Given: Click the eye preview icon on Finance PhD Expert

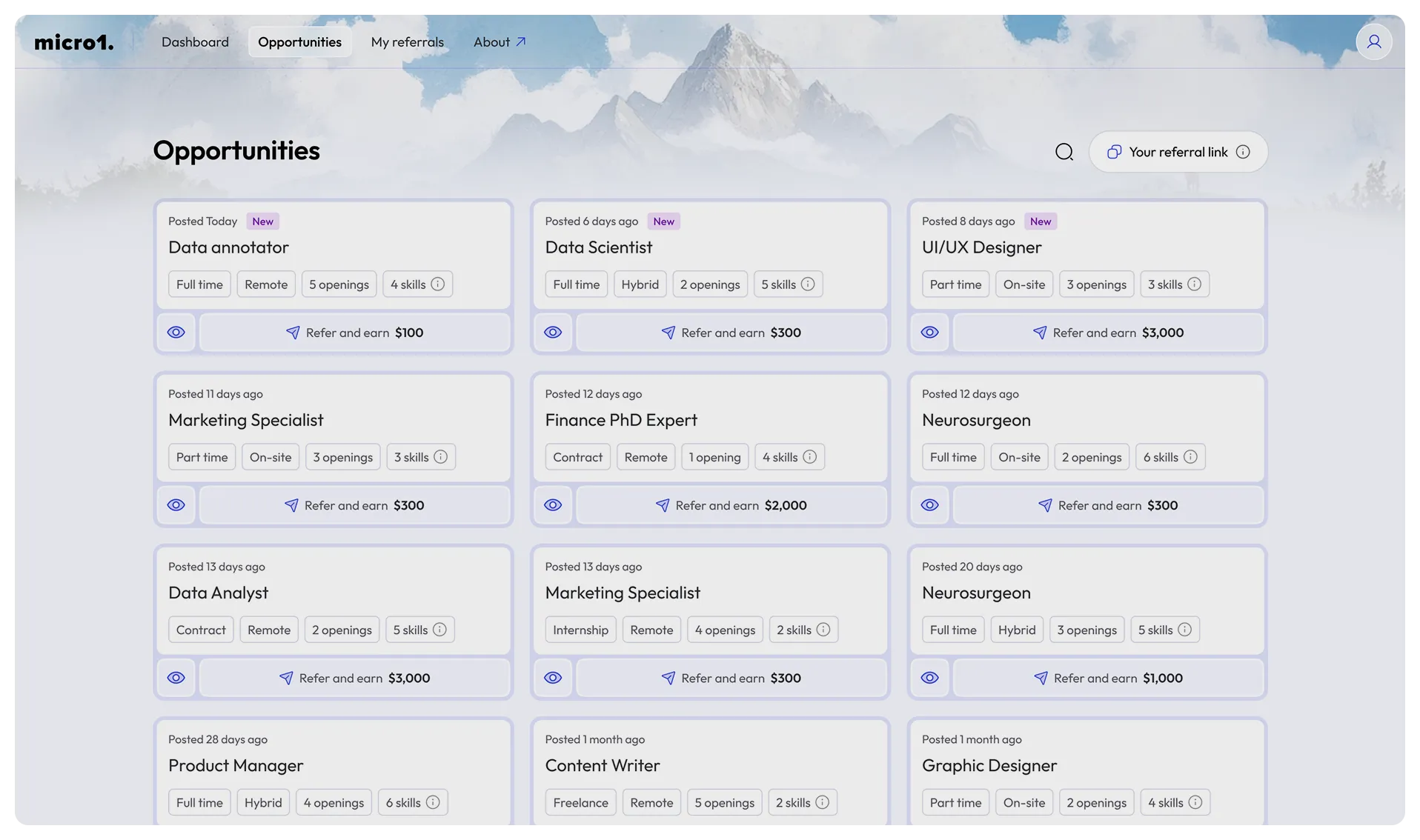Looking at the screenshot, I should click(x=553, y=505).
